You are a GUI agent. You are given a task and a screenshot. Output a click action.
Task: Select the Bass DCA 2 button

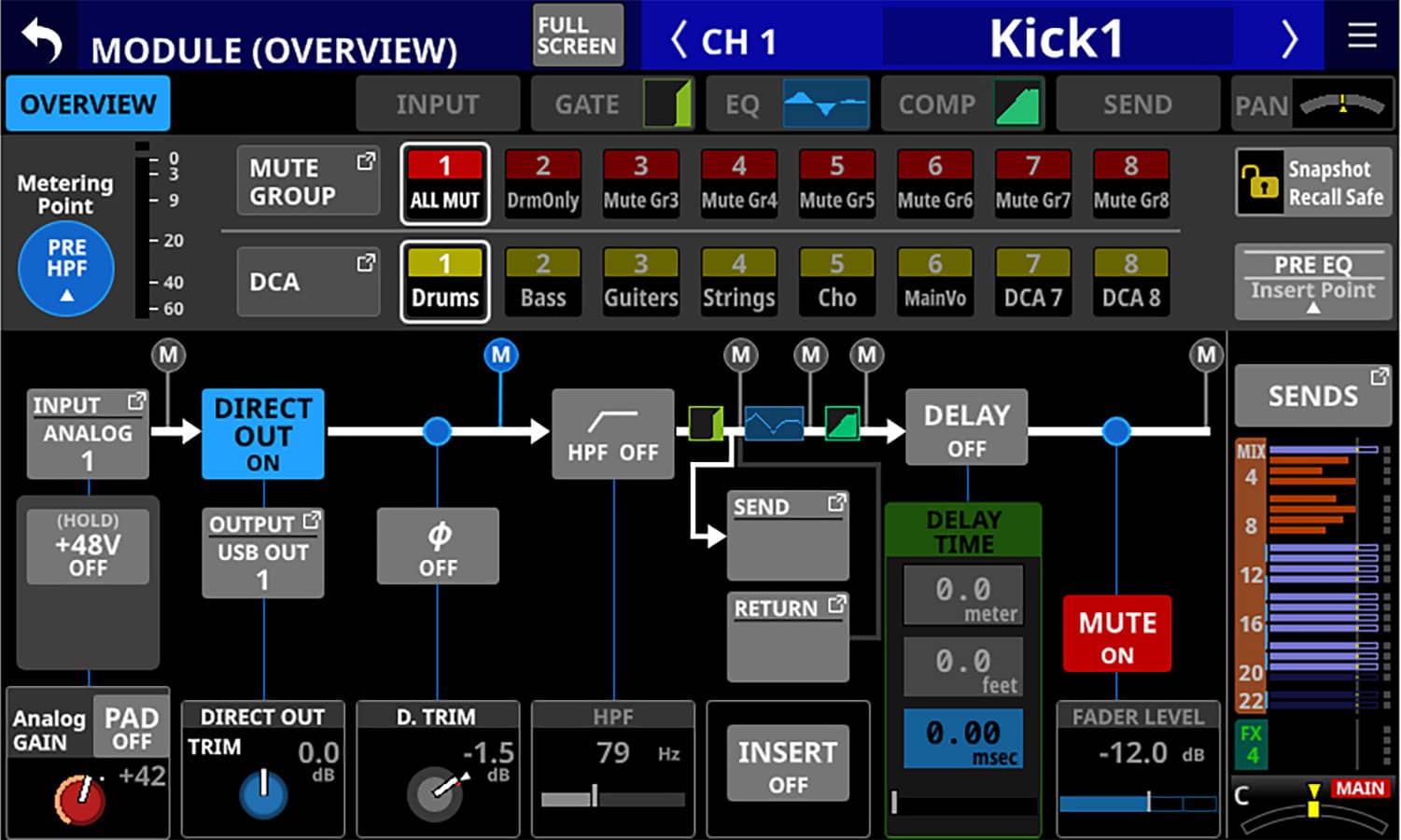(x=543, y=281)
